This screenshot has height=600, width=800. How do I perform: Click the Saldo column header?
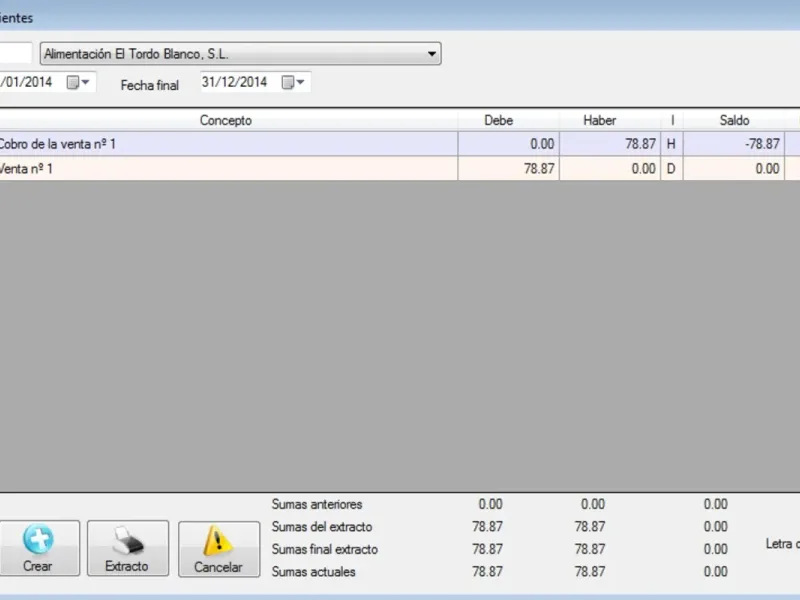click(734, 120)
